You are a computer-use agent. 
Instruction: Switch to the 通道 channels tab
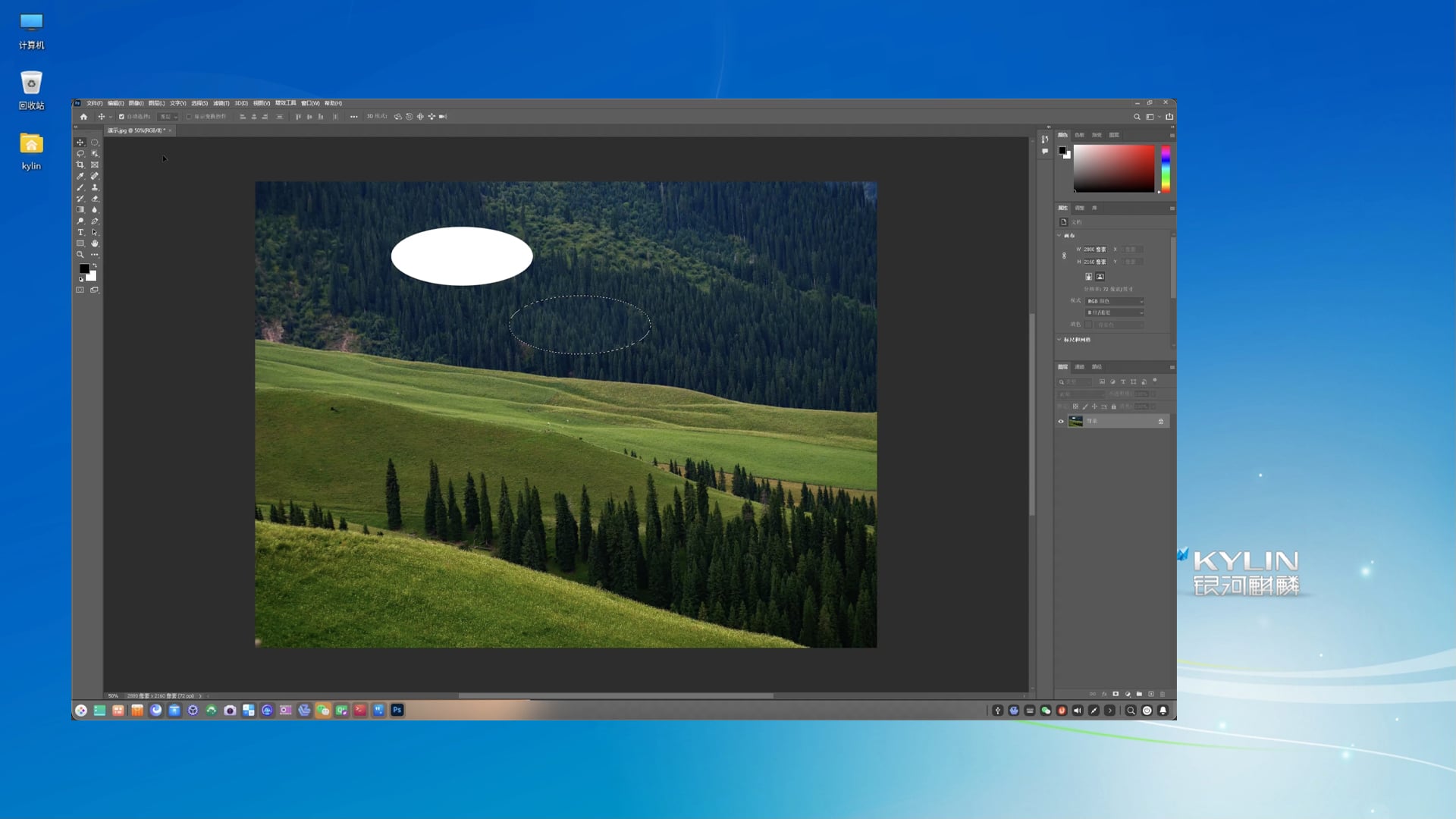point(1080,367)
